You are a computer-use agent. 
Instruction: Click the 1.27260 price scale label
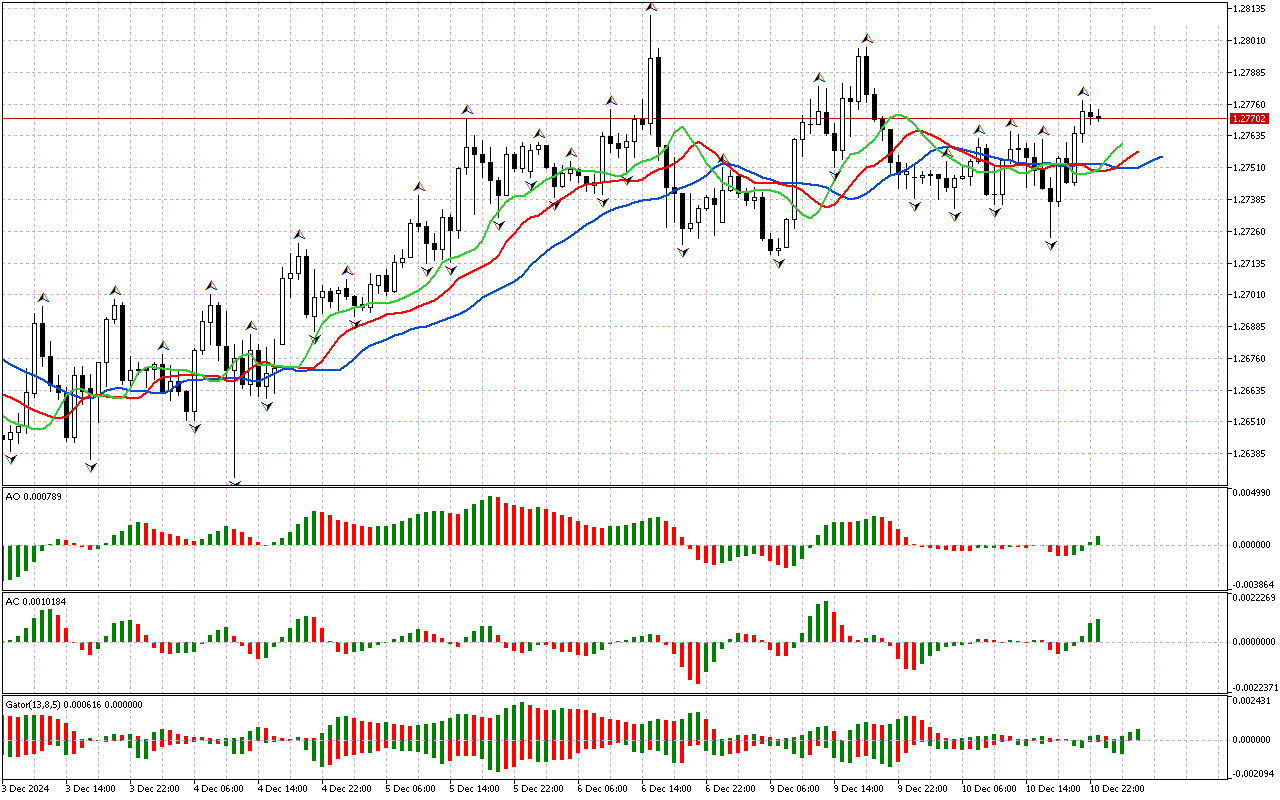coord(1250,231)
